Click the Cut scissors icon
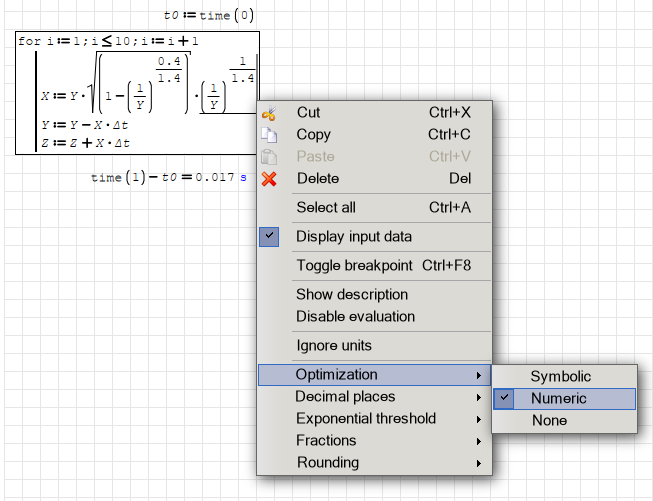The width and height of the screenshot is (653, 501). pos(268,113)
